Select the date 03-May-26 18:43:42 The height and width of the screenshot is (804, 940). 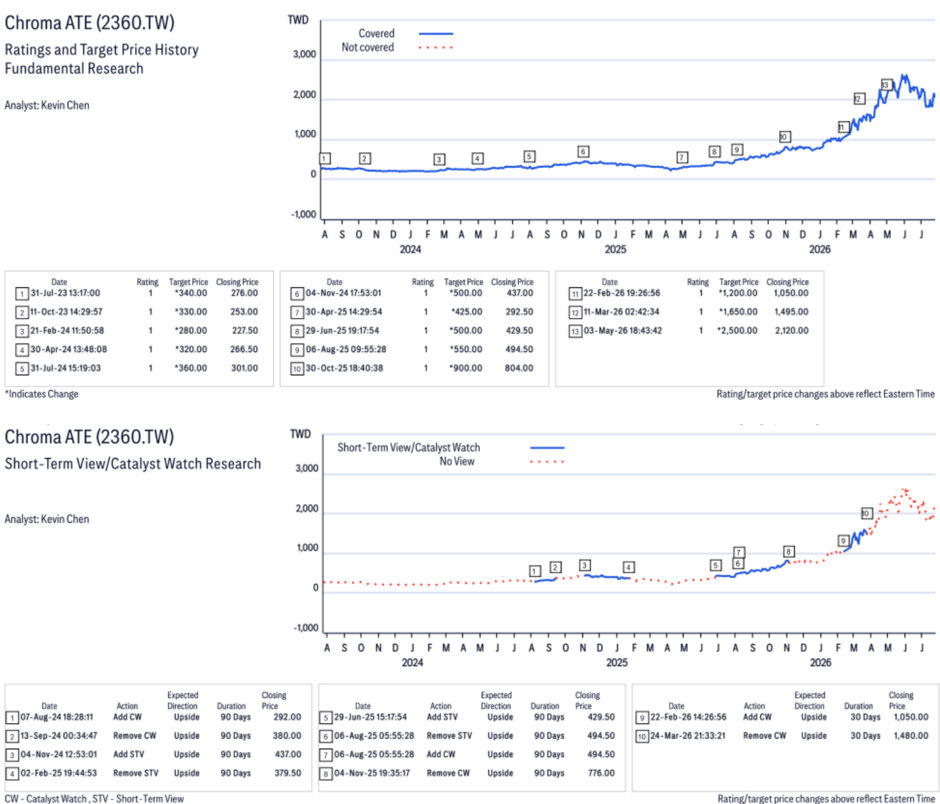[623, 330]
